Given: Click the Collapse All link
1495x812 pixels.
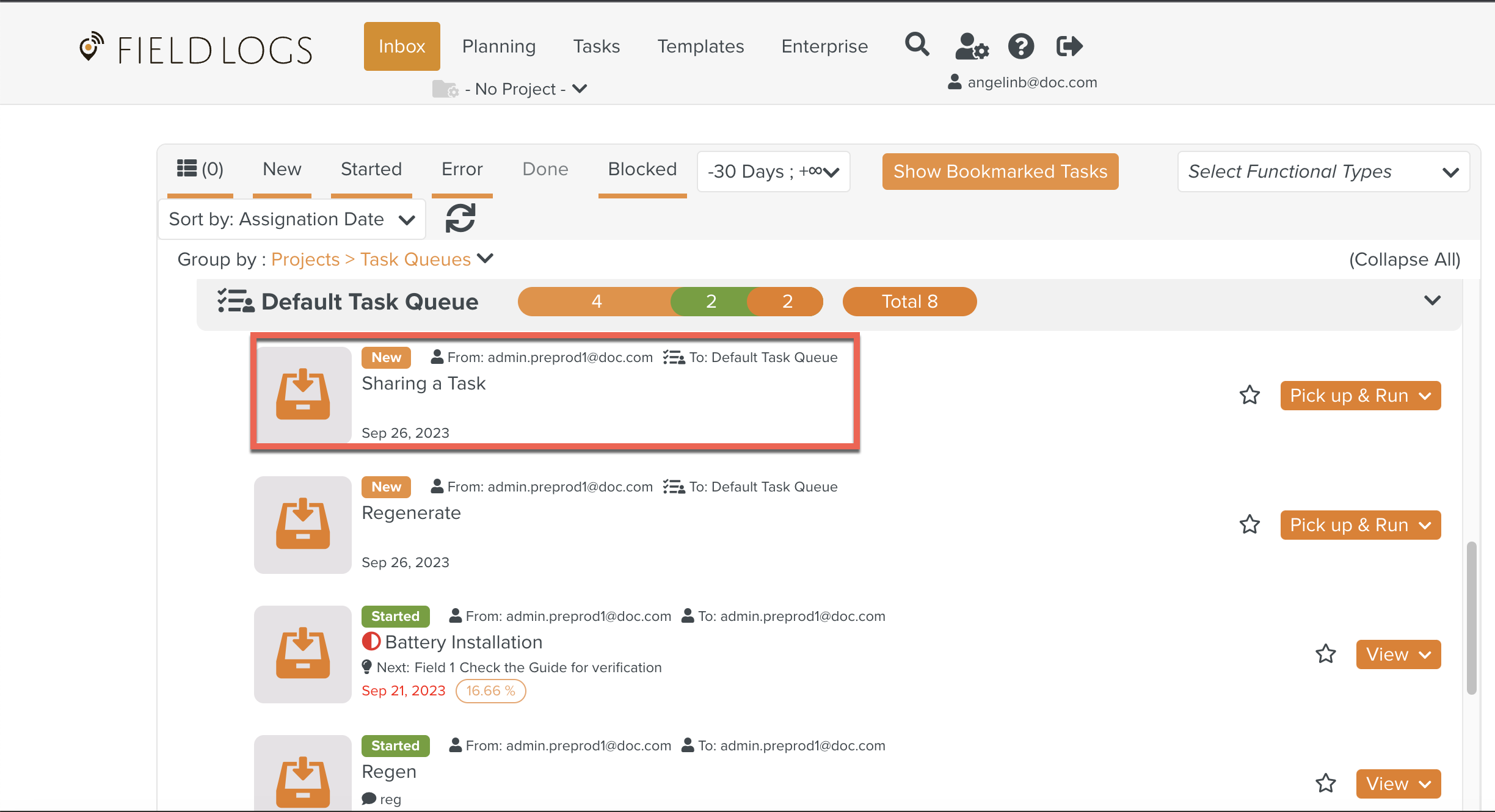Looking at the screenshot, I should pos(1404,259).
